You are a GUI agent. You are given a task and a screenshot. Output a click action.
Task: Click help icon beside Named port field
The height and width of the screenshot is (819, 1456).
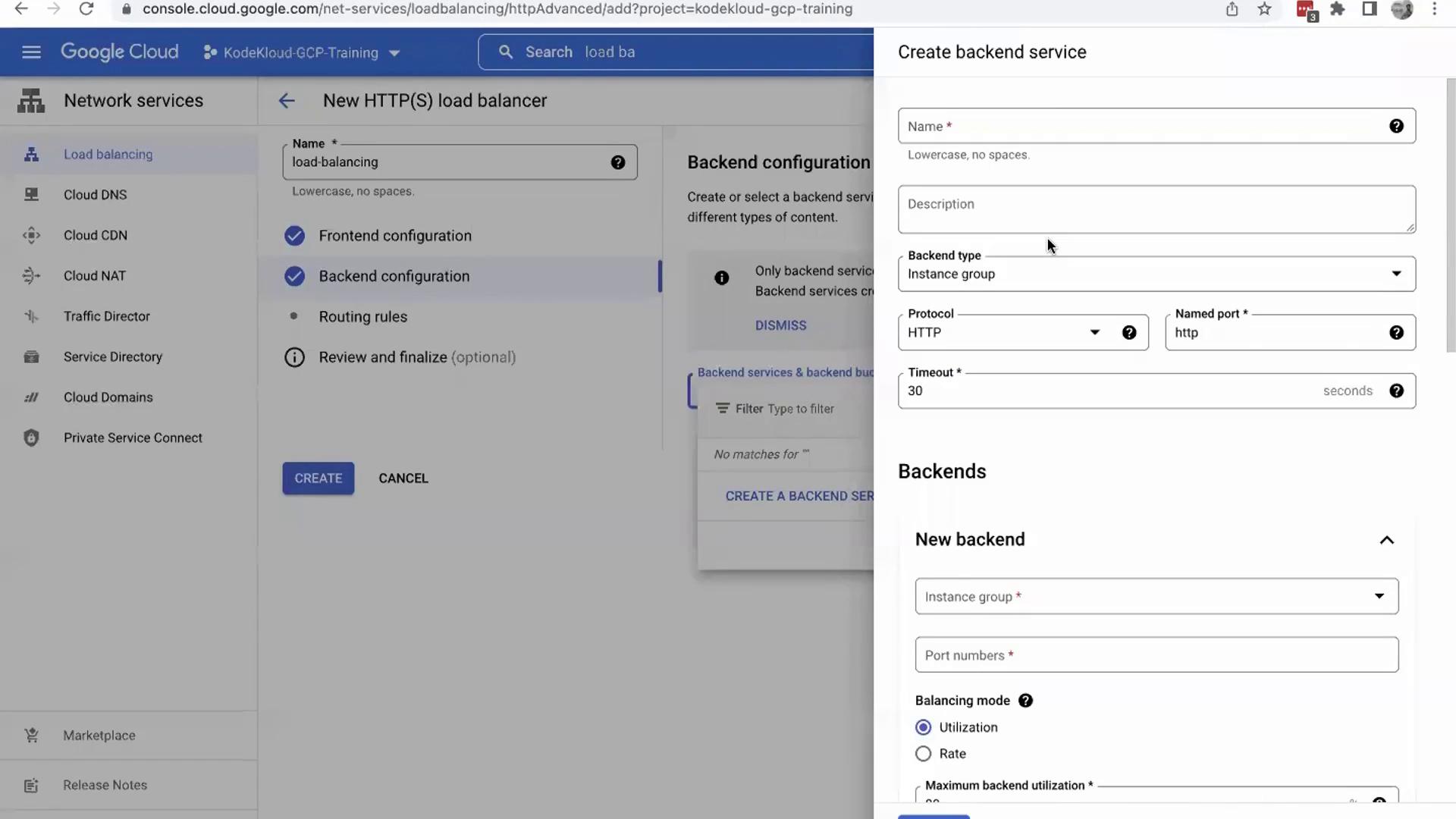tap(1396, 332)
